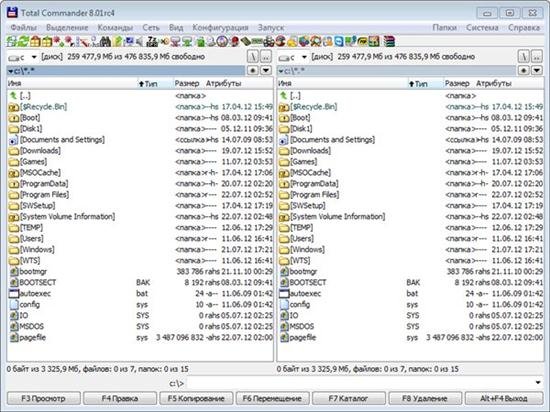Image resolution: width=550 pixels, height=412 pixels.
Task: Open the Запуск menu
Action: (271, 27)
